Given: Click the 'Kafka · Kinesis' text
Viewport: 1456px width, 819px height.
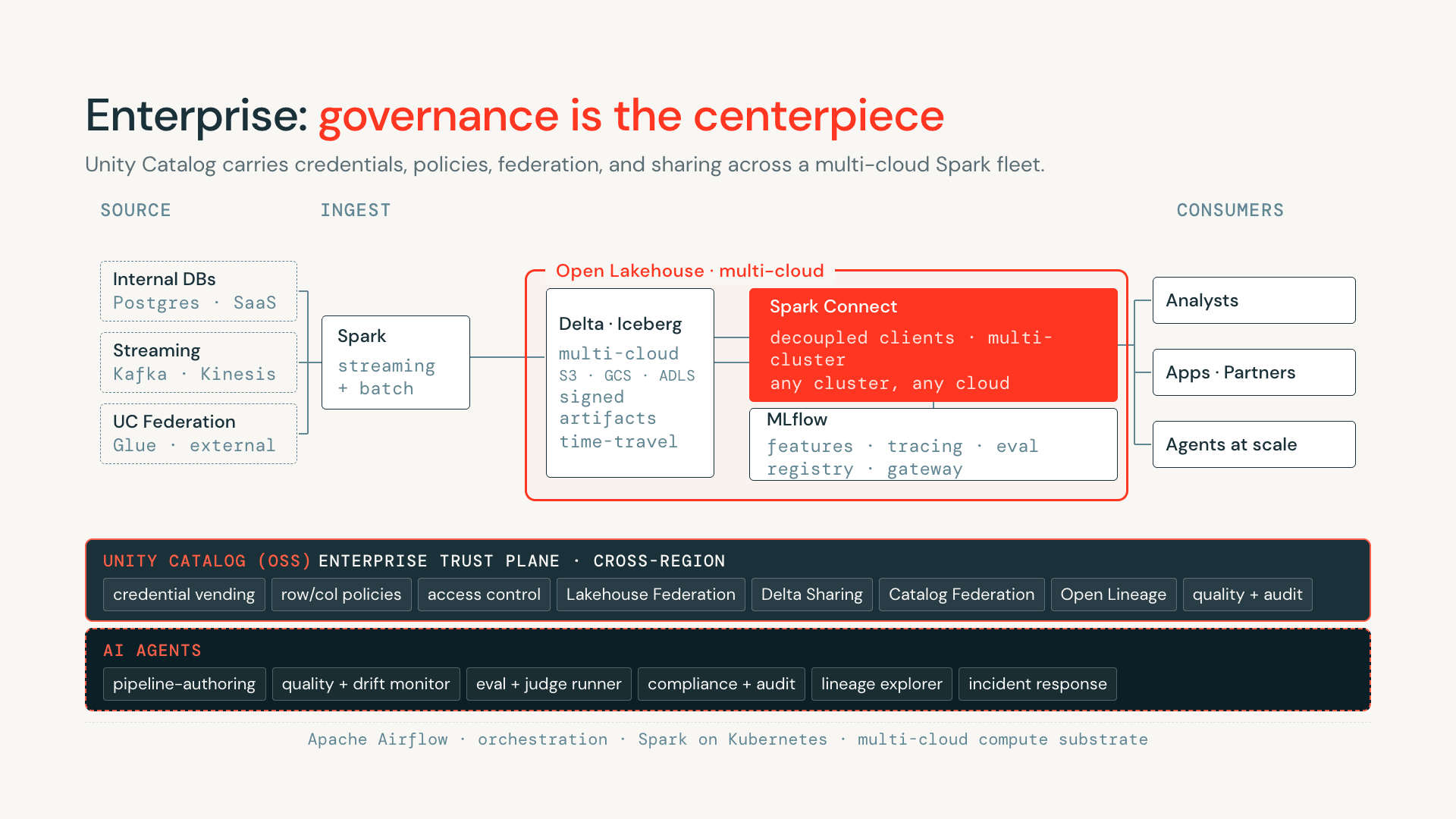Looking at the screenshot, I should point(195,374).
